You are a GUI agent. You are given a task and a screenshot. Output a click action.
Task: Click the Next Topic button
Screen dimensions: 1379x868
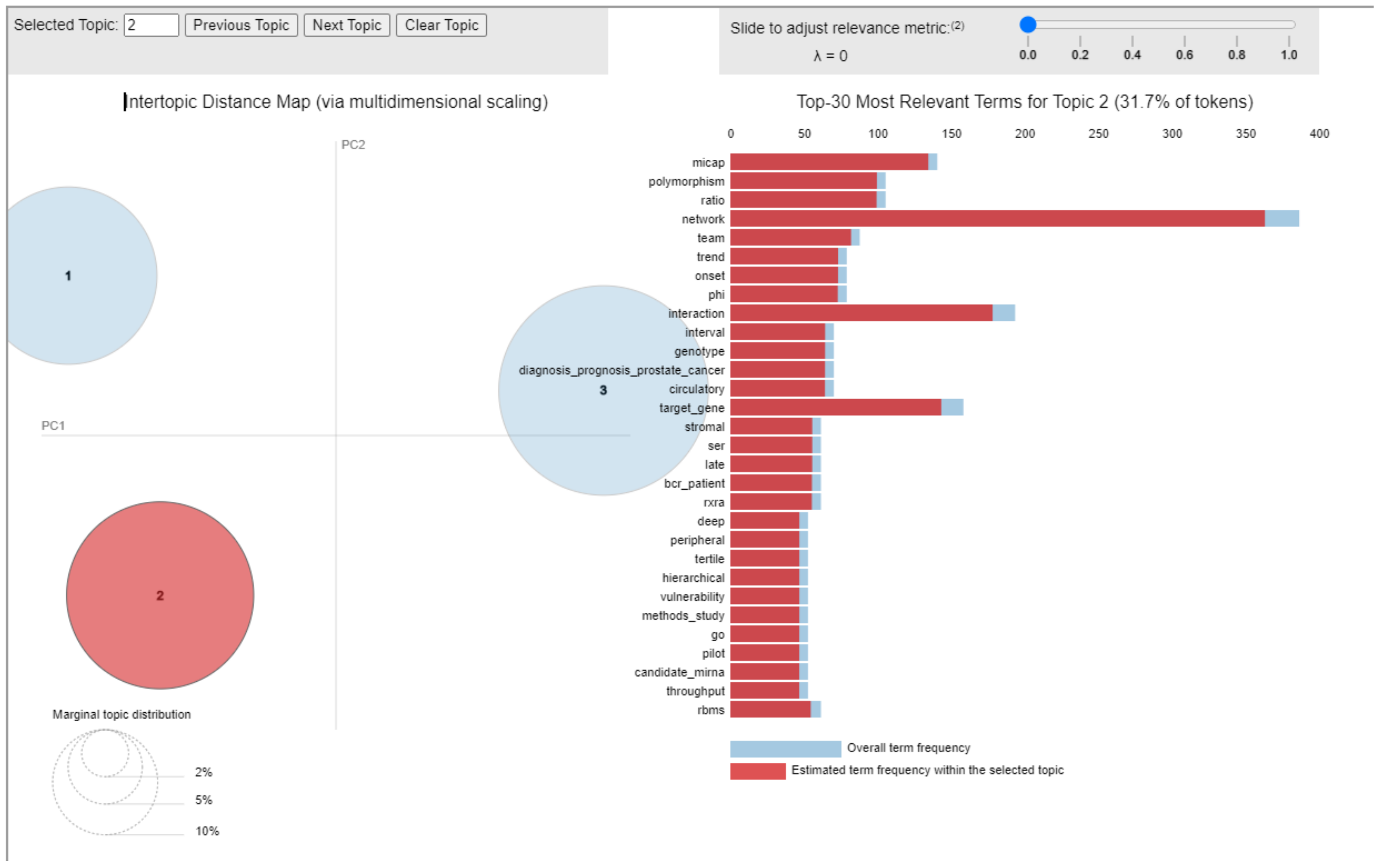point(347,25)
